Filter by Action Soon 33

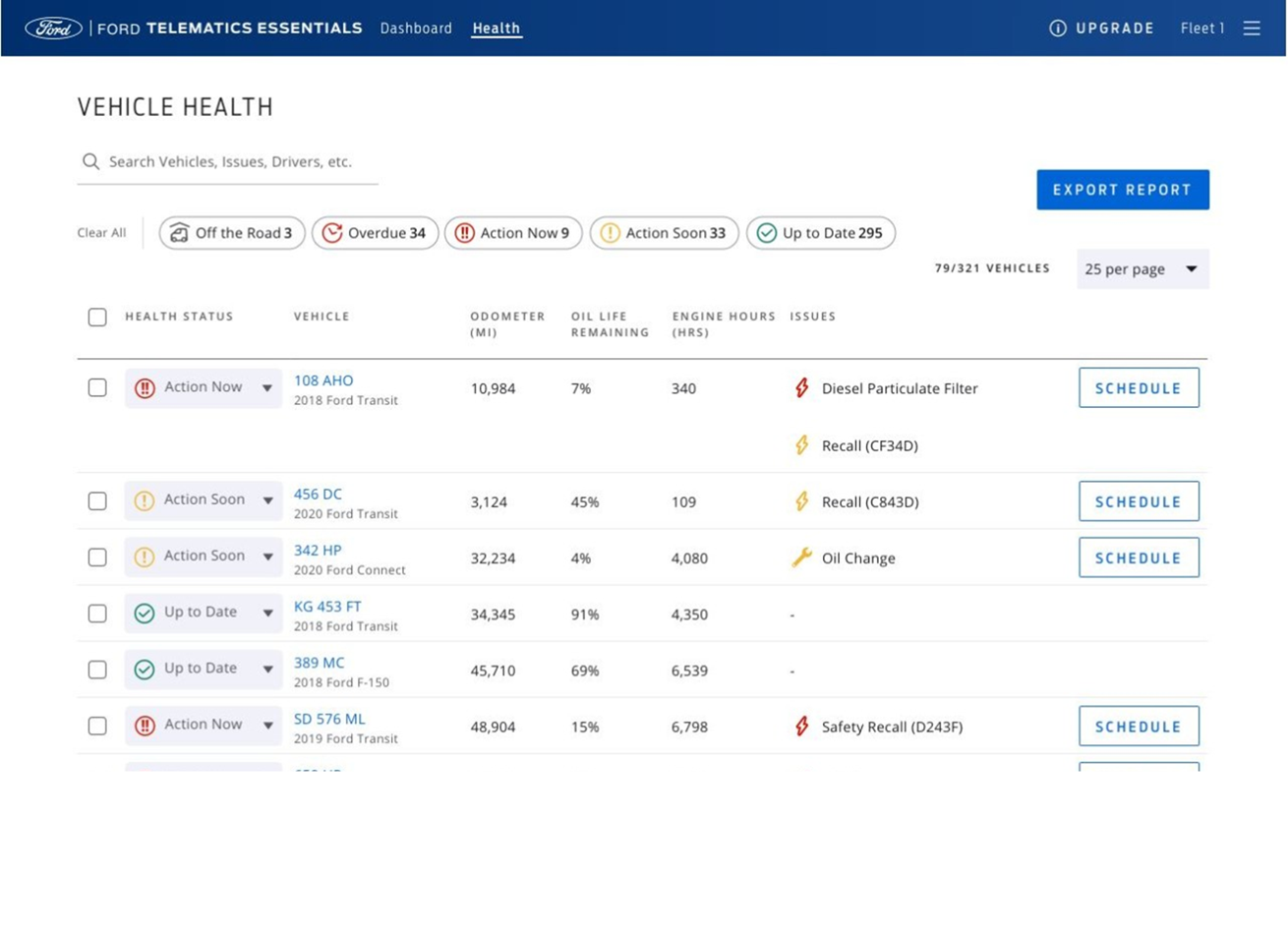pos(665,233)
